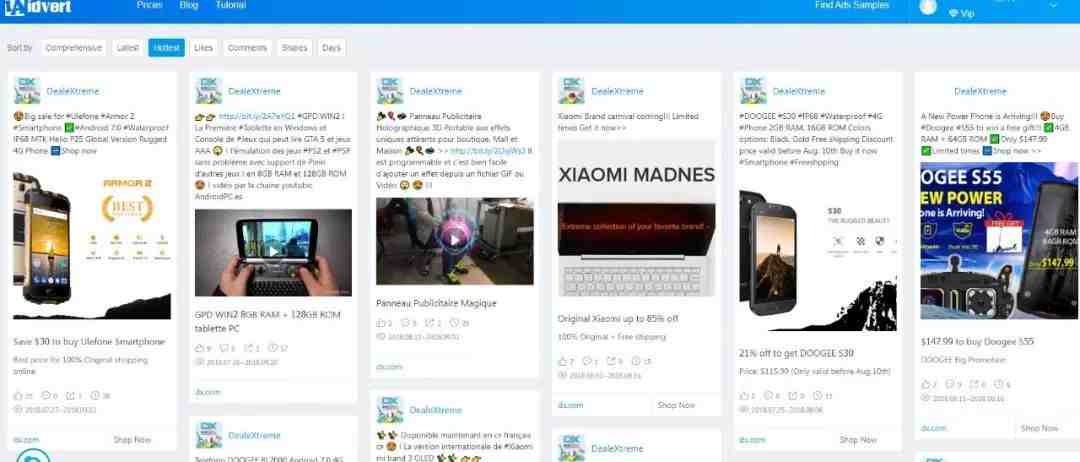This screenshot has width=1080, height=462.
Task: Click title '21% off to get DOOGEE S30'
Action: (x=796, y=353)
